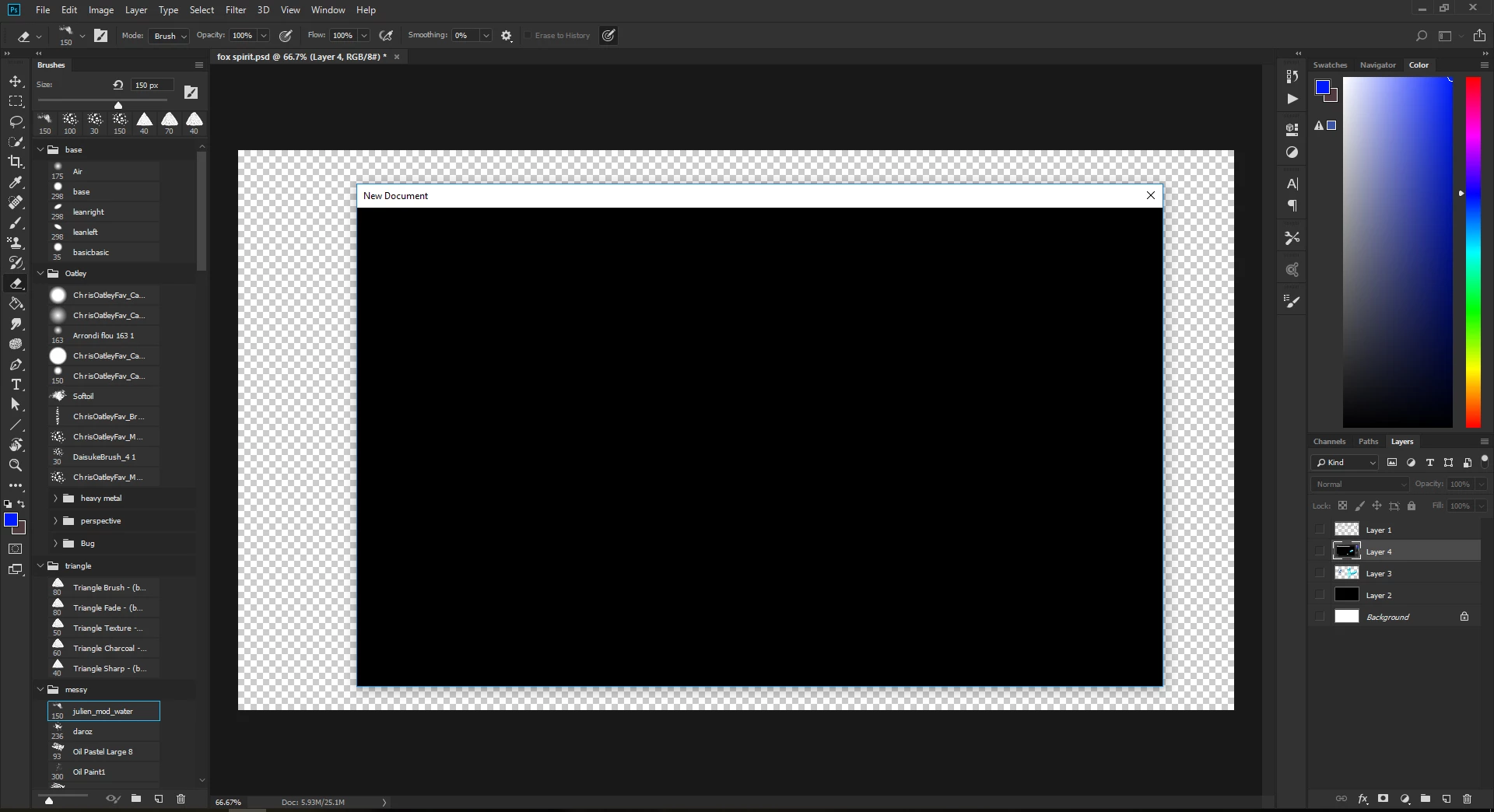The height and width of the screenshot is (812, 1494).
Task: Select the Smudge tool
Action: click(16, 324)
